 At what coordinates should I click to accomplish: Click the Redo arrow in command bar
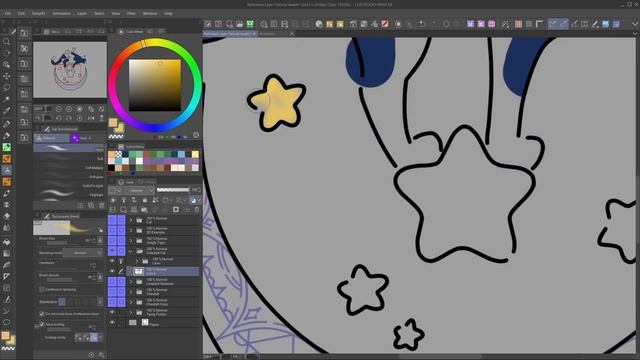tap(434, 24)
